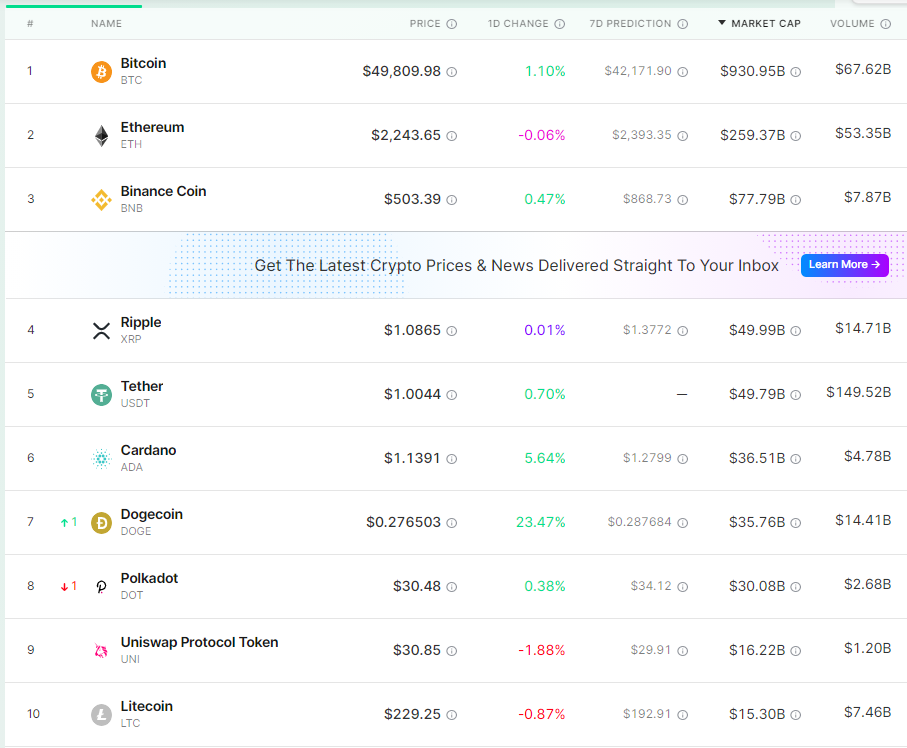Viewport: 907px width, 748px height.
Task: Open info icon beside Litecoin market cap $15.30B
Action: (796, 715)
